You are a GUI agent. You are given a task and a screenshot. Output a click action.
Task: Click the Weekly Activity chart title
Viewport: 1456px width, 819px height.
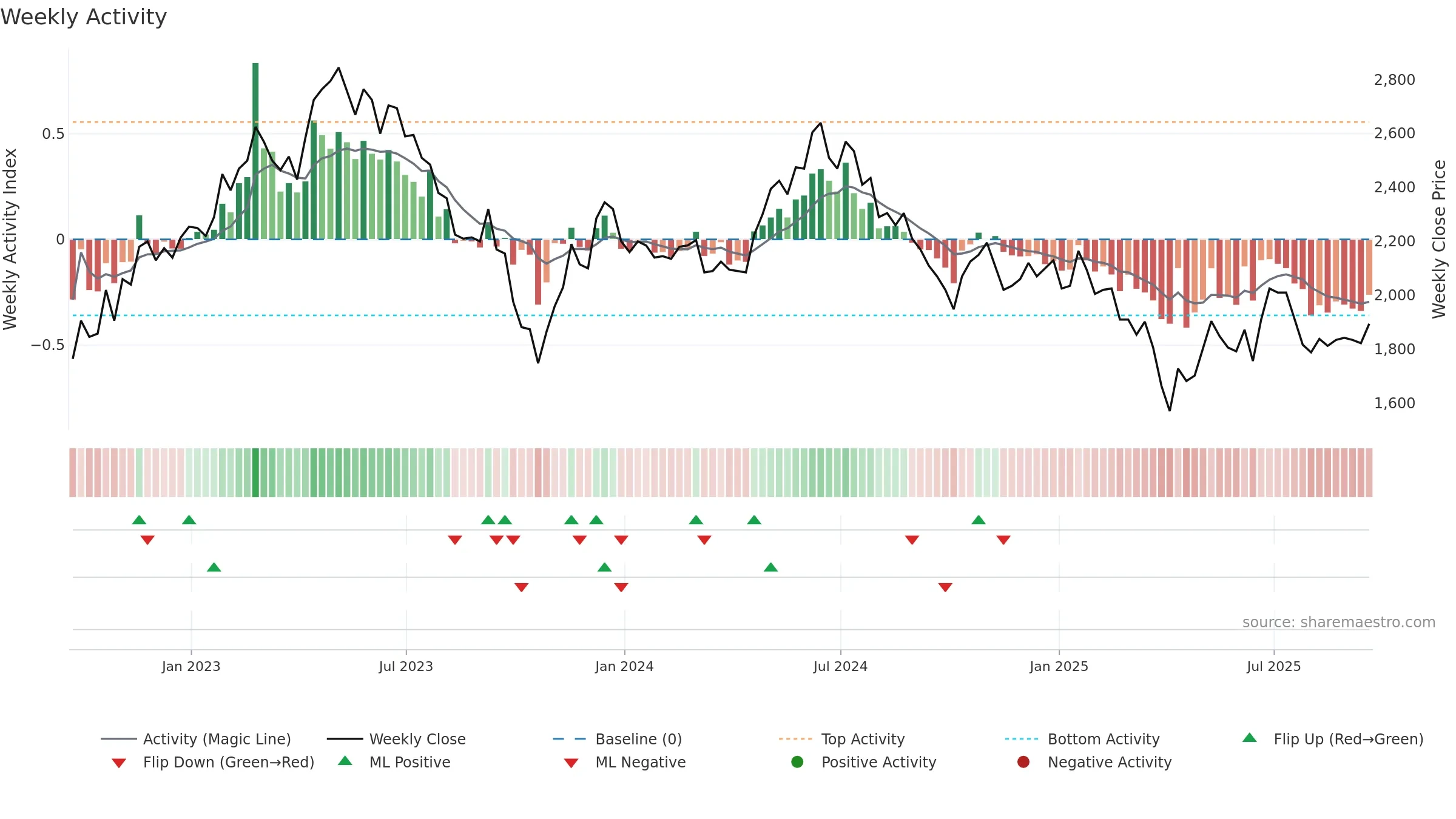click(84, 17)
